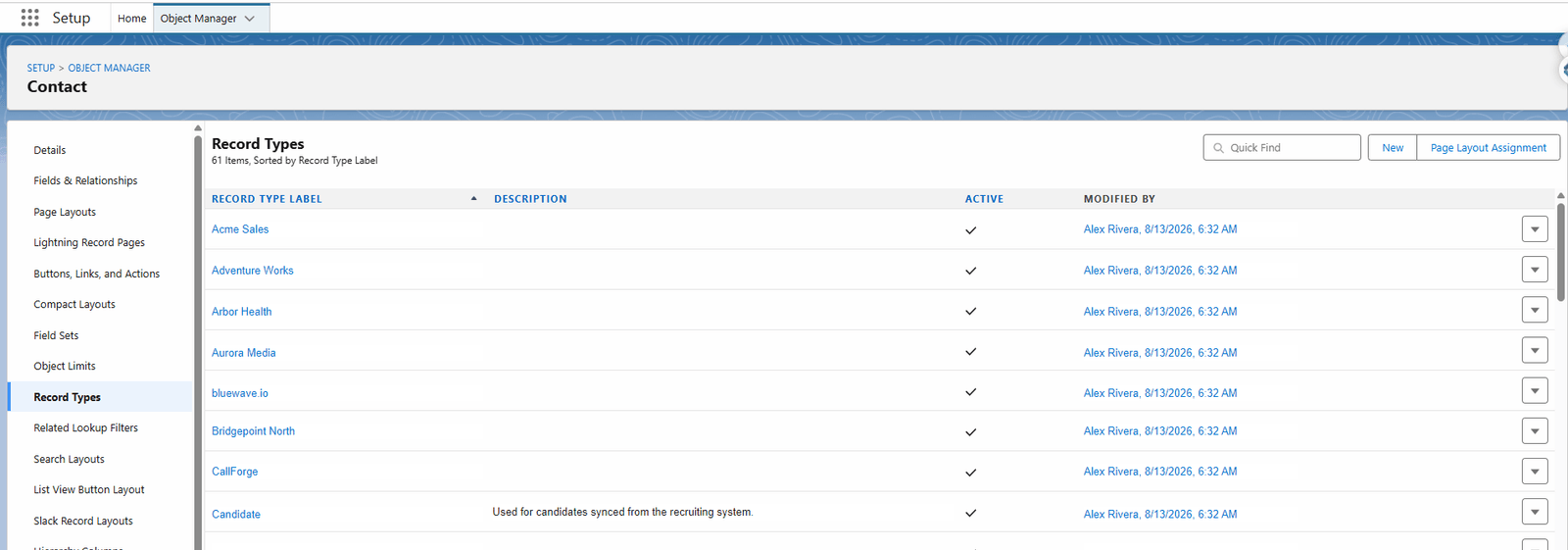
Task: Open actions dropdown for Acme Sales row
Action: click(1535, 229)
